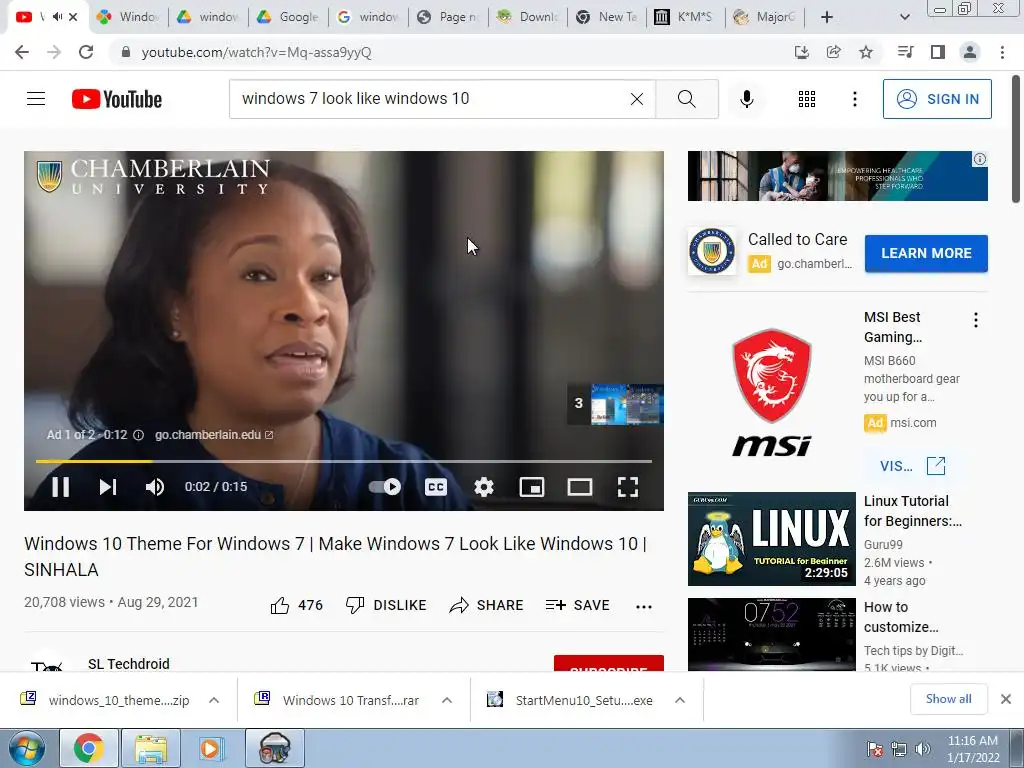Click VIS... link on MSI ad
1024x768 pixels.
coord(912,466)
